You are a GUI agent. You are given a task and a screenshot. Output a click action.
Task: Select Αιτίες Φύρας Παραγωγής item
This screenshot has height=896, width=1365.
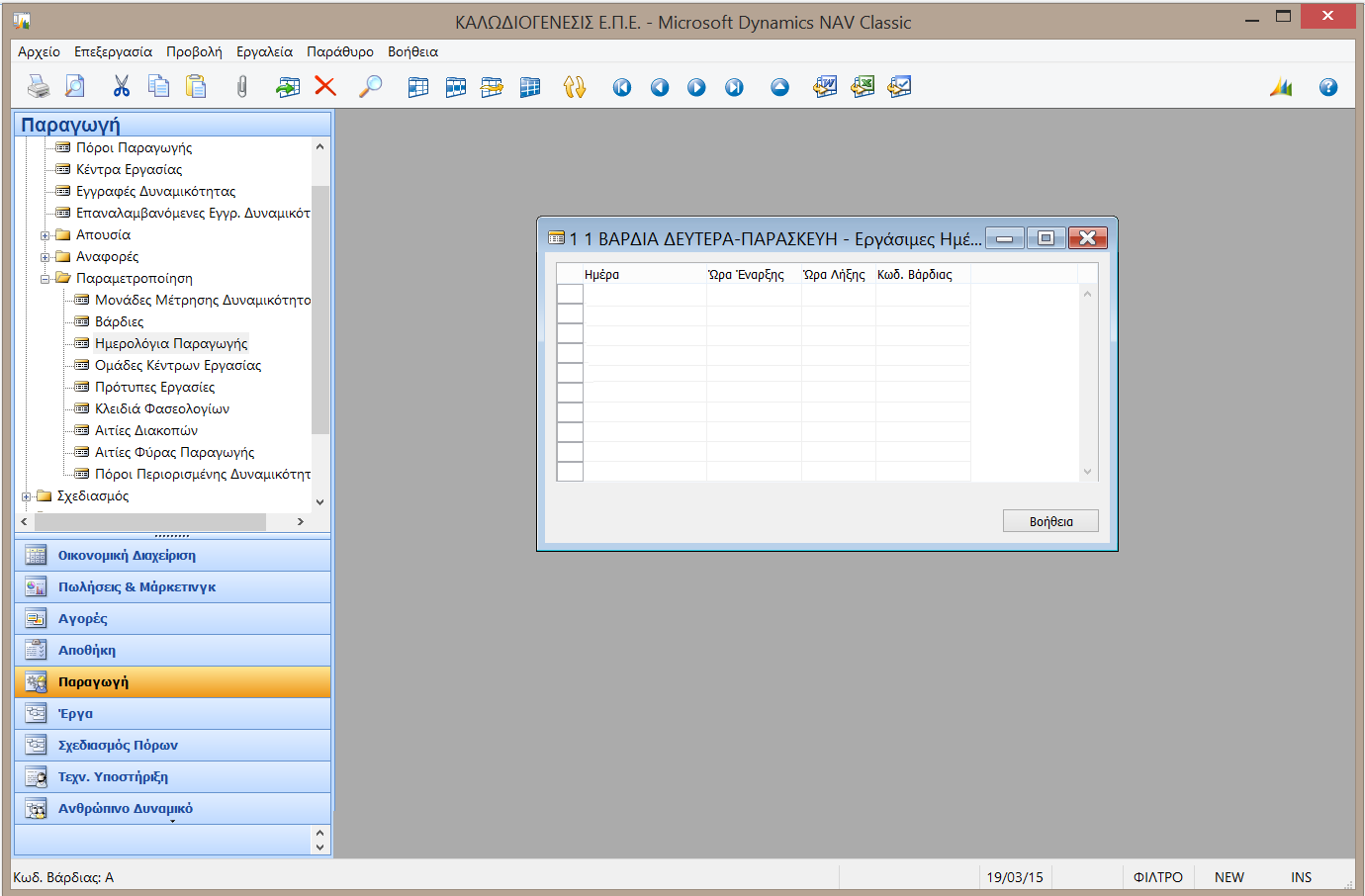(x=174, y=452)
